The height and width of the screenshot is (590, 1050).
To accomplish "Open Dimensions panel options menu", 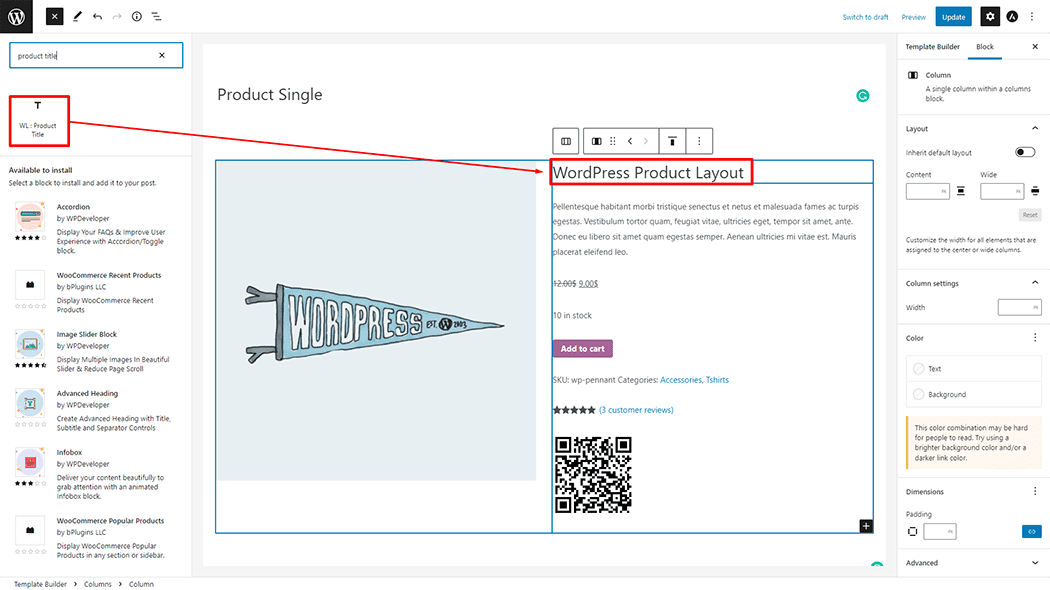I will pos(1035,492).
